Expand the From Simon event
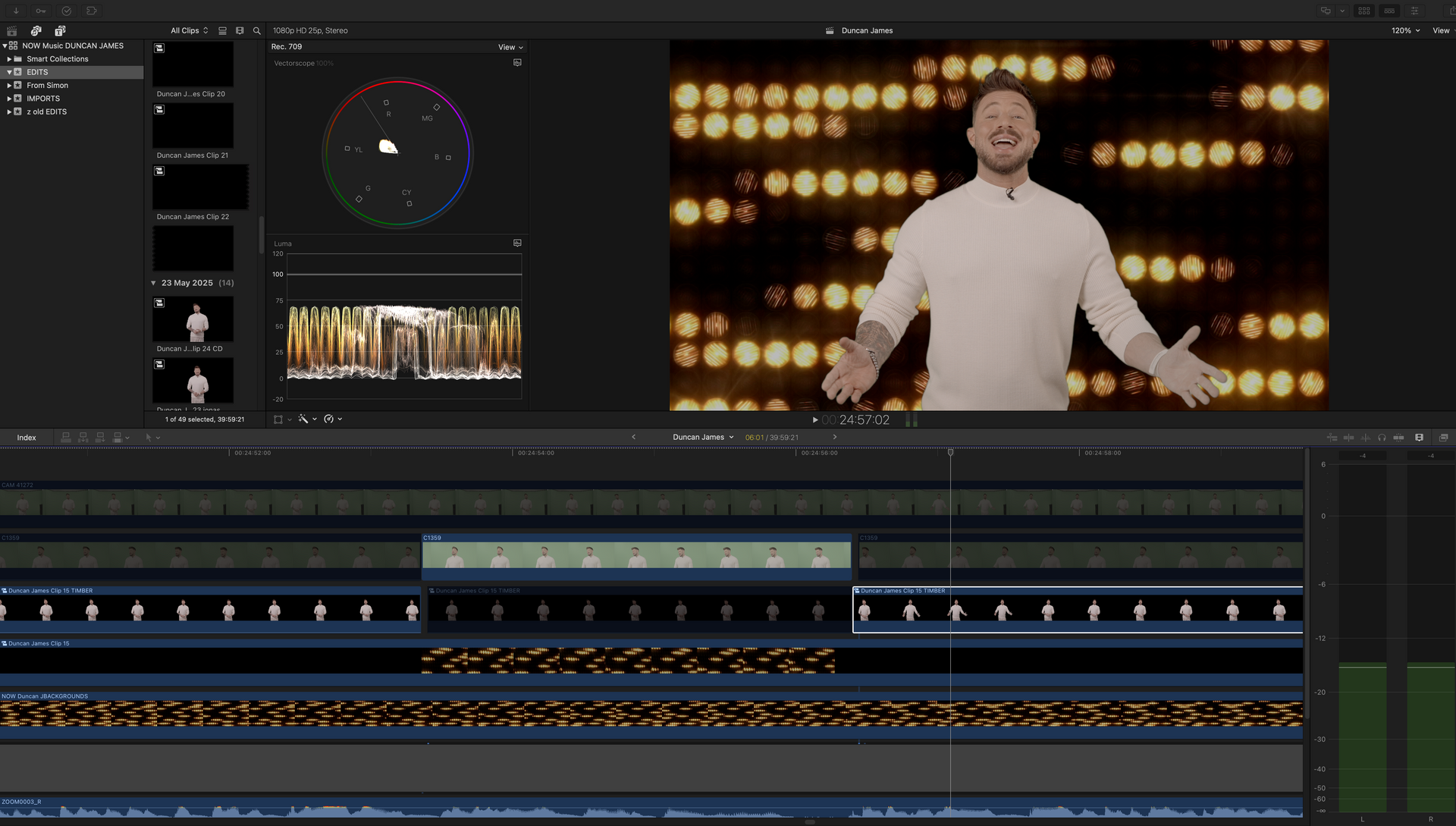 tap(9, 86)
